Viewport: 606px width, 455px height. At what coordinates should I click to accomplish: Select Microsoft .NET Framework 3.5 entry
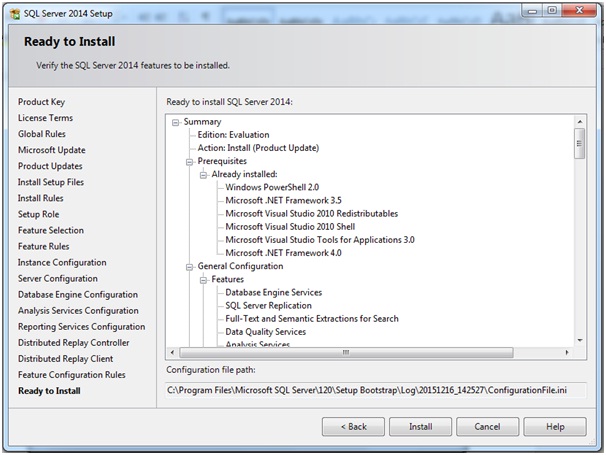coord(283,201)
